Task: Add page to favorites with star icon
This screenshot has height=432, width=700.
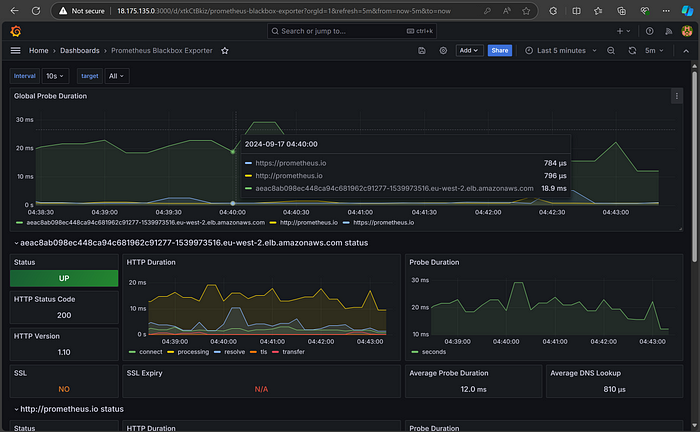Action: (x=526, y=11)
